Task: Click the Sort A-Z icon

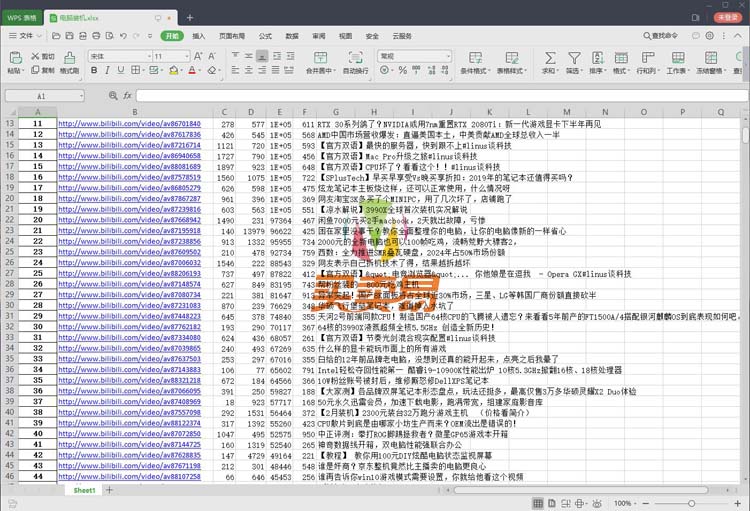Action: (597, 58)
